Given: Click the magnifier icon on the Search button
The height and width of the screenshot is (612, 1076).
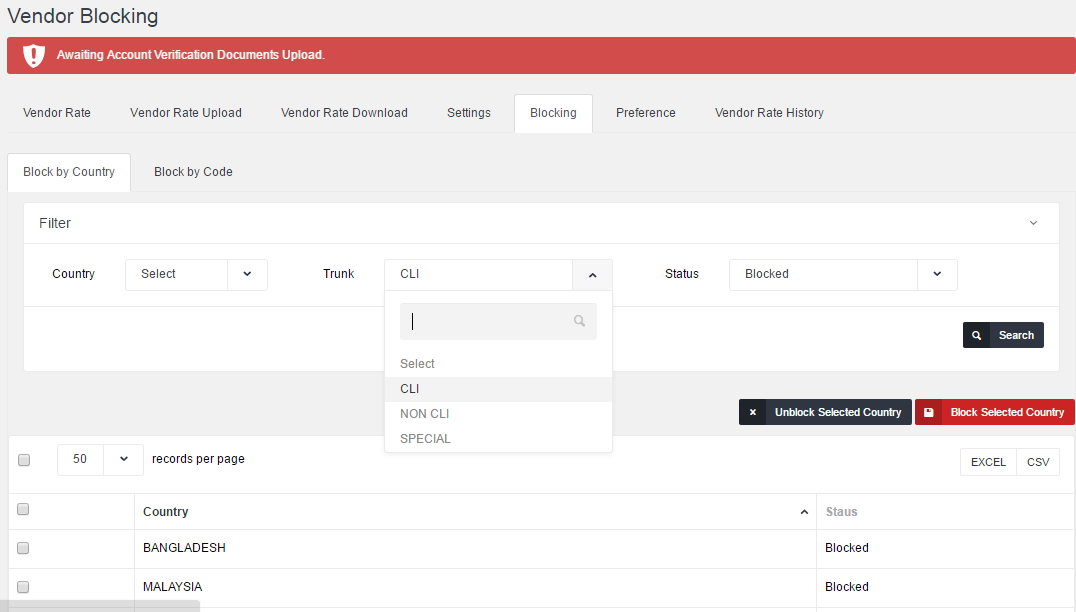Looking at the screenshot, I should (976, 335).
